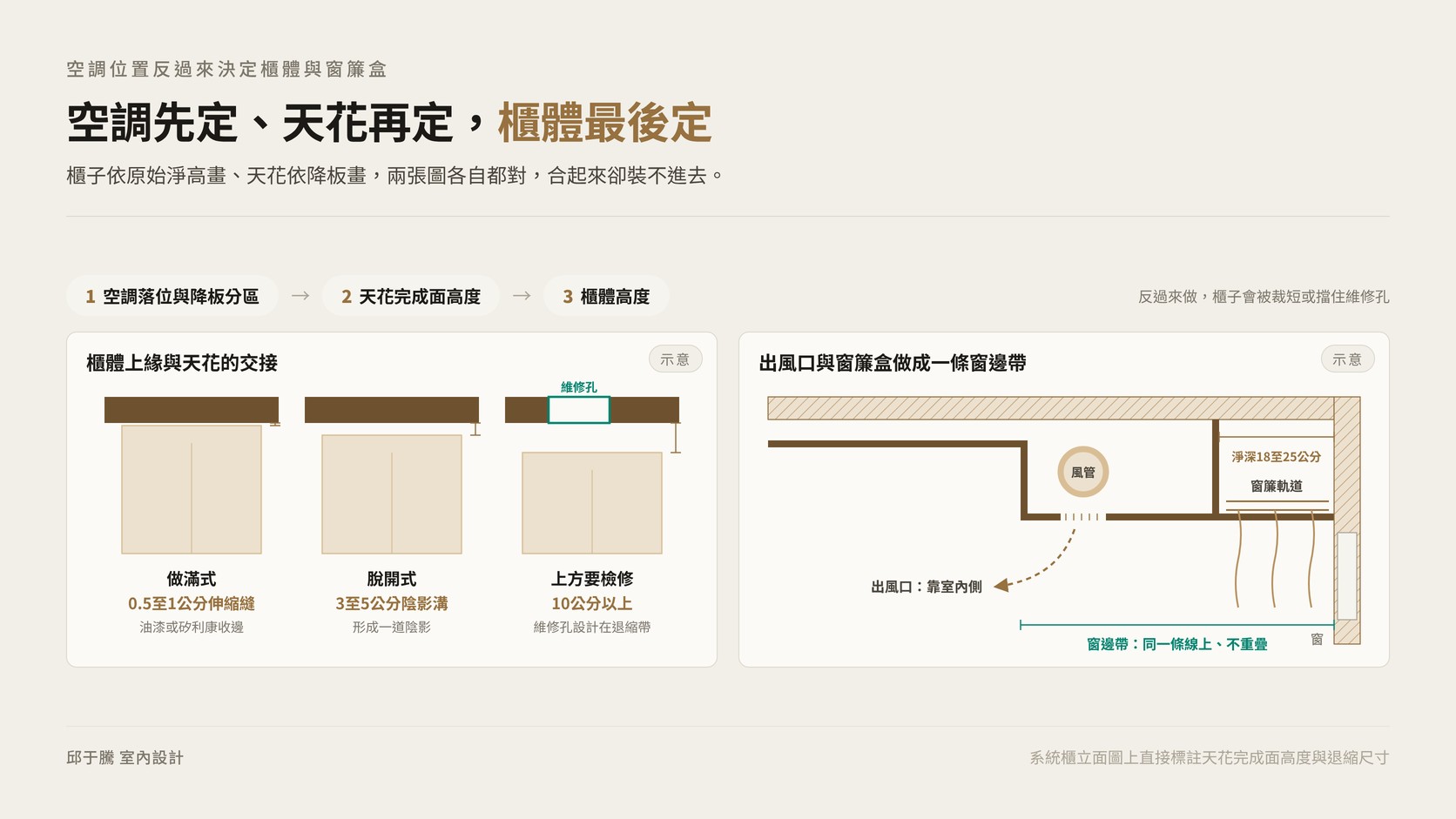Click the text 0.5至1公分伸縮縫
This screenshot has width=1456, height=819.
tap(192, 603)
